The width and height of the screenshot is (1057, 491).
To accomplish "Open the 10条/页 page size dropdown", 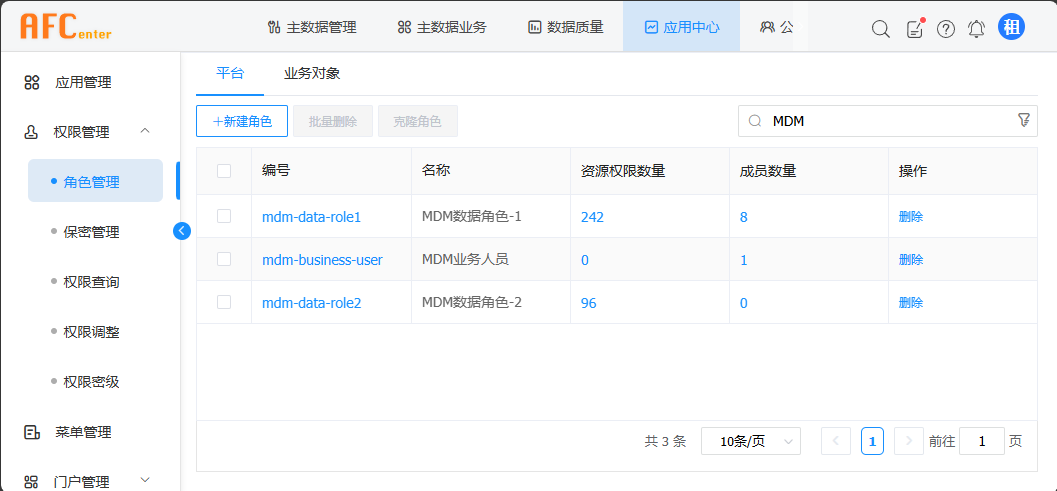I will tap(750, 441).
